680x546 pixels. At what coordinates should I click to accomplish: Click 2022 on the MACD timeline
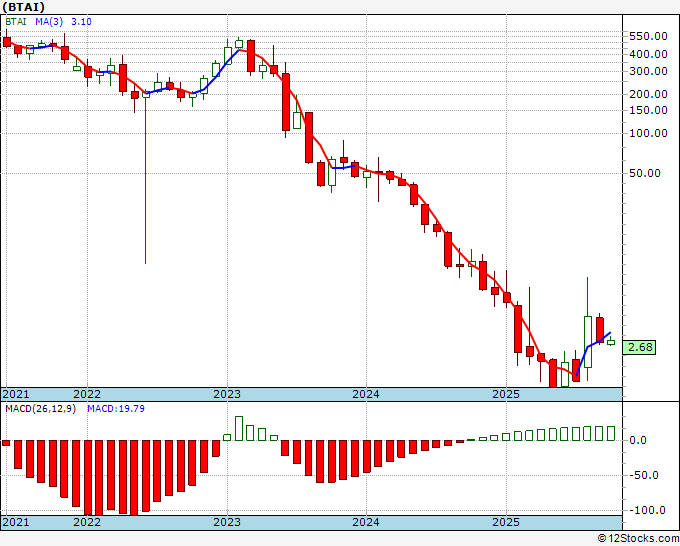click(87, 522)
